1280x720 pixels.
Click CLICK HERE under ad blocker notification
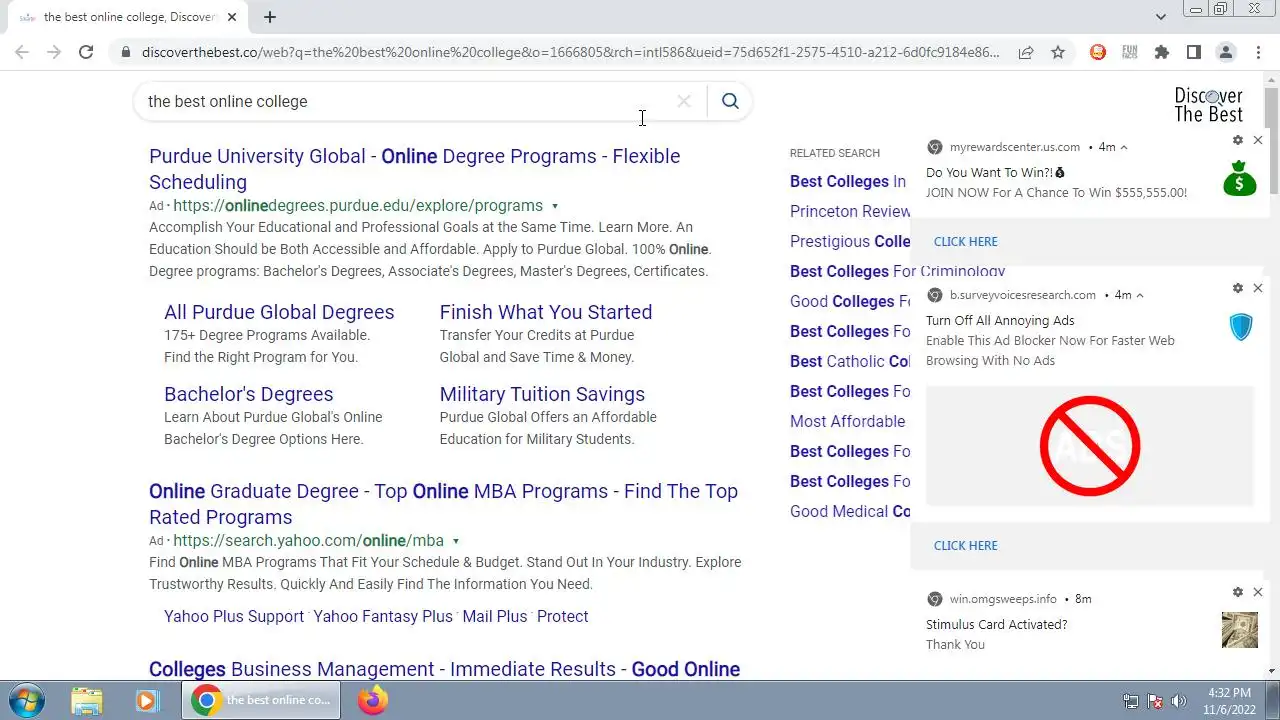[965, 545]
